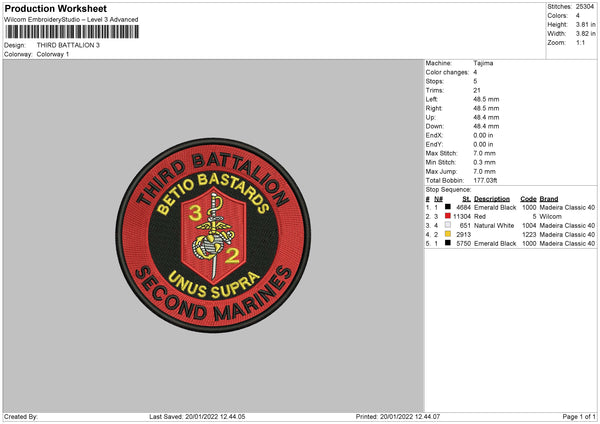The height and width of the screenshot is (424, 600).
Task: Click the embroidered patch design preview
Action: [x=213, y=235]
